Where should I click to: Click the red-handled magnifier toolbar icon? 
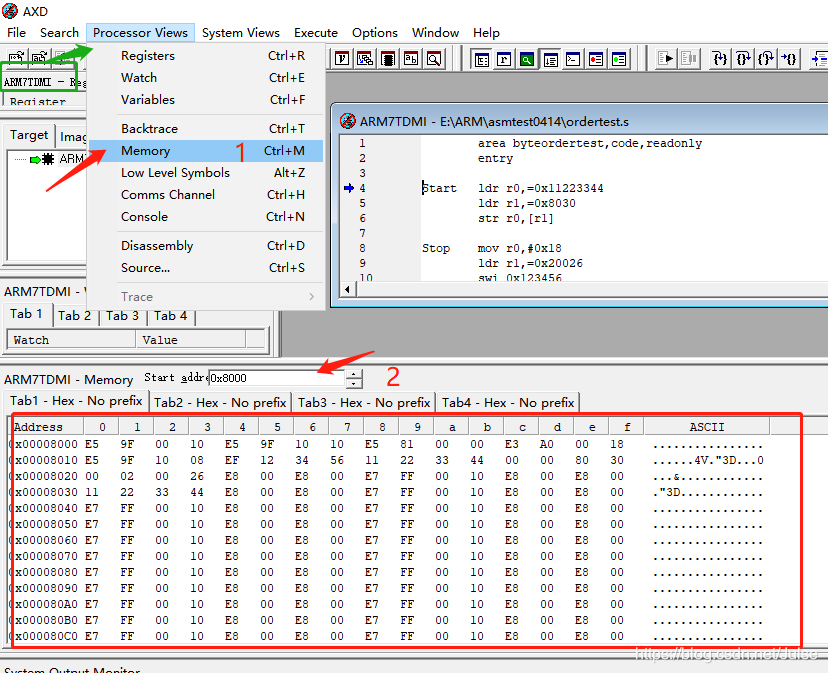click(x=434, y=59)
